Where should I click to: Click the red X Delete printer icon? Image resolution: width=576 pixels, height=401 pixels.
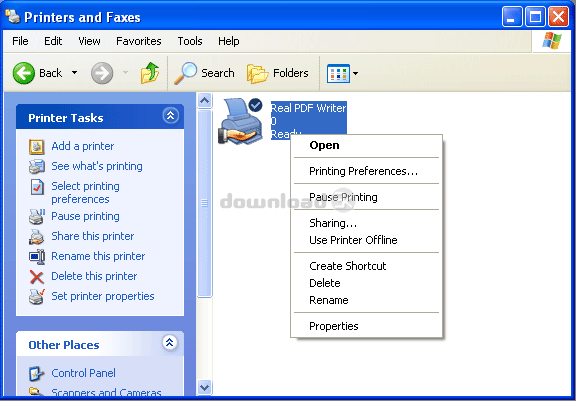pos(37,277)
